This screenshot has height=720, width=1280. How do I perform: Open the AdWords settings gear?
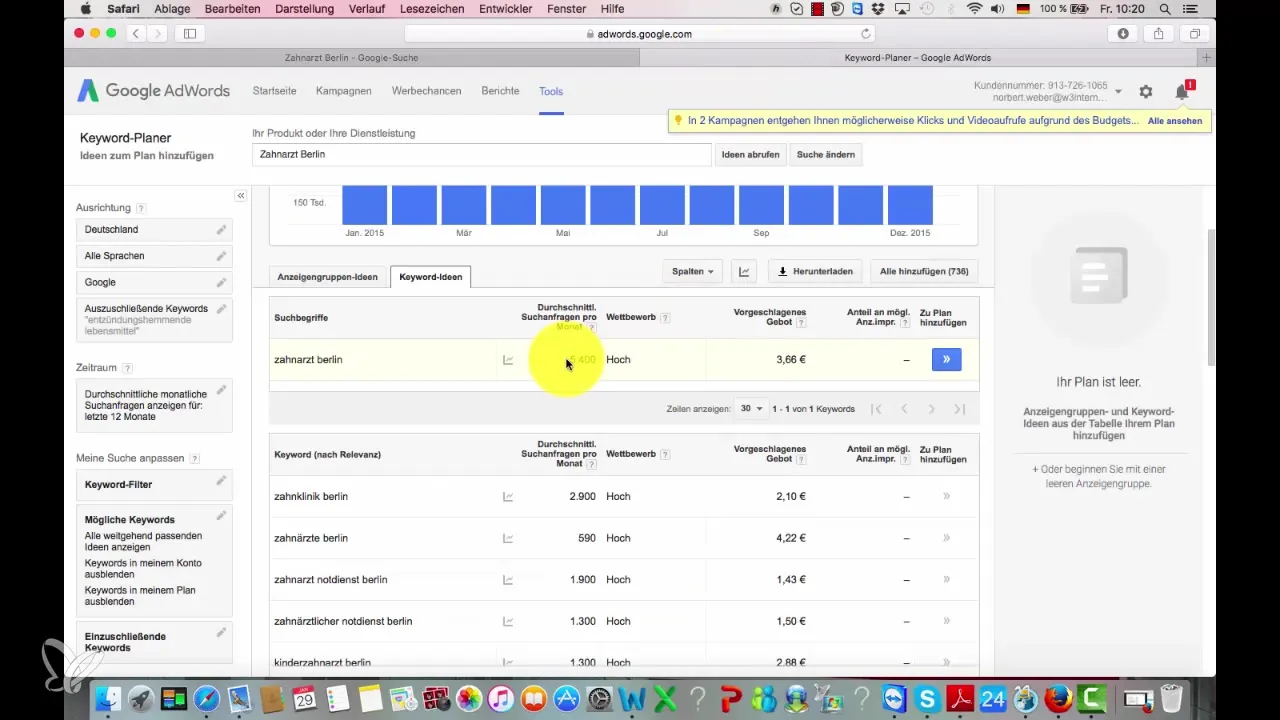pos(1146,91)
